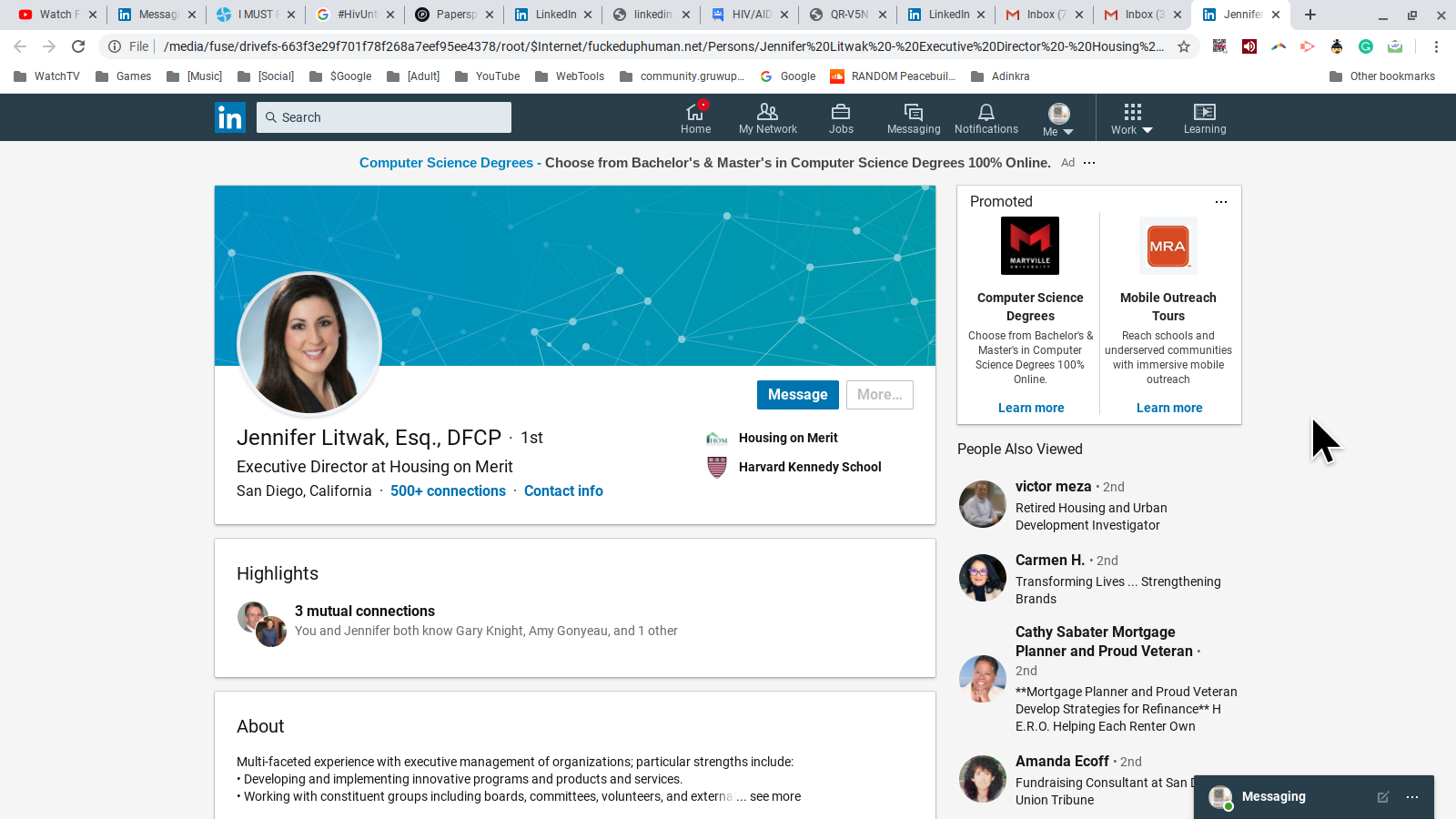Viewport: 1456px width, 819px height.
Task: Click the Maryville University ad logo
Action: 1030,246
